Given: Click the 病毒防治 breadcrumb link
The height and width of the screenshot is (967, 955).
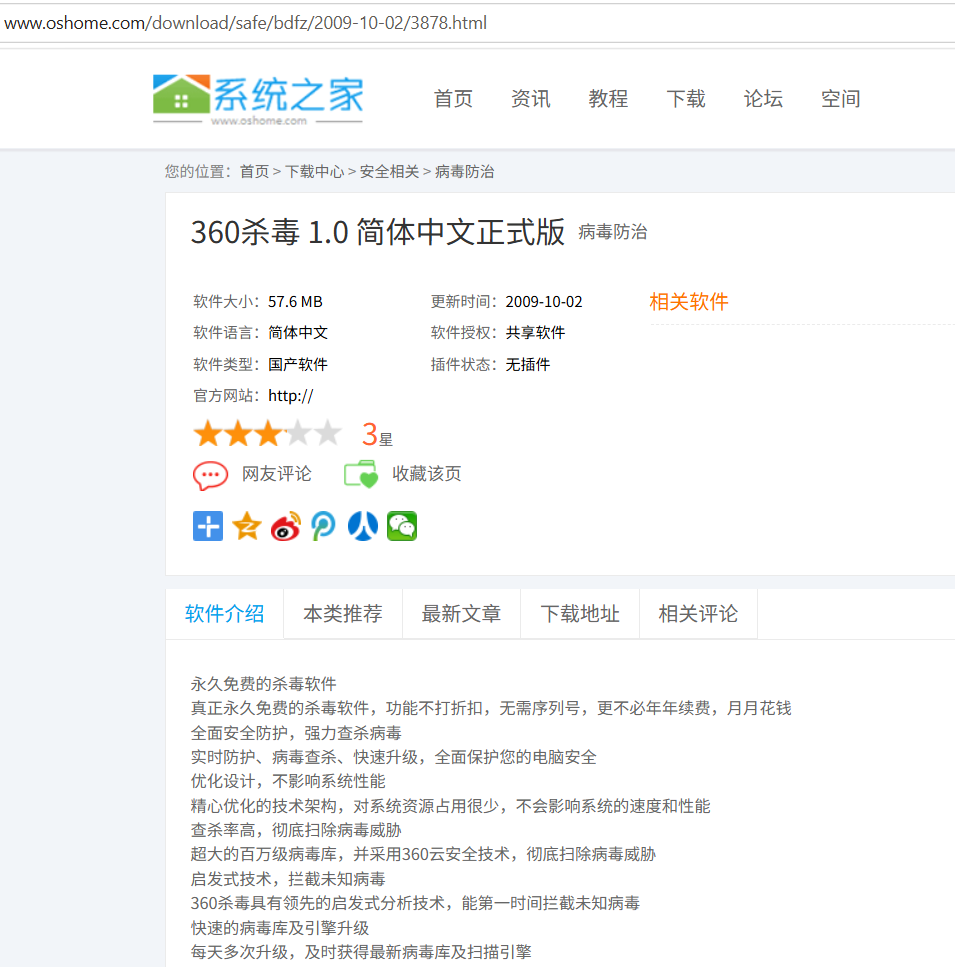Looking at the screenshot, I should [x=465, y=171].
